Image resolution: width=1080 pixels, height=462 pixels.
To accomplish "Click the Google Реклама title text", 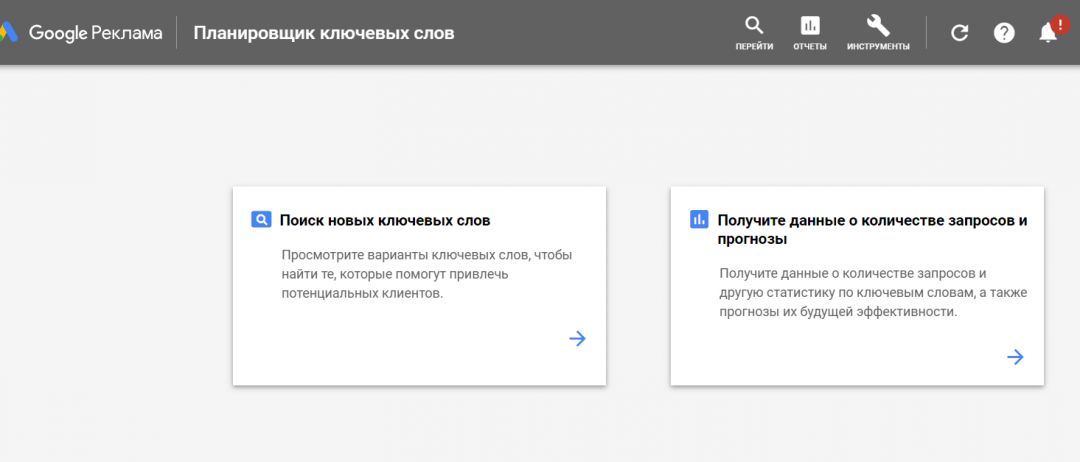I will [x=95, y=33].
